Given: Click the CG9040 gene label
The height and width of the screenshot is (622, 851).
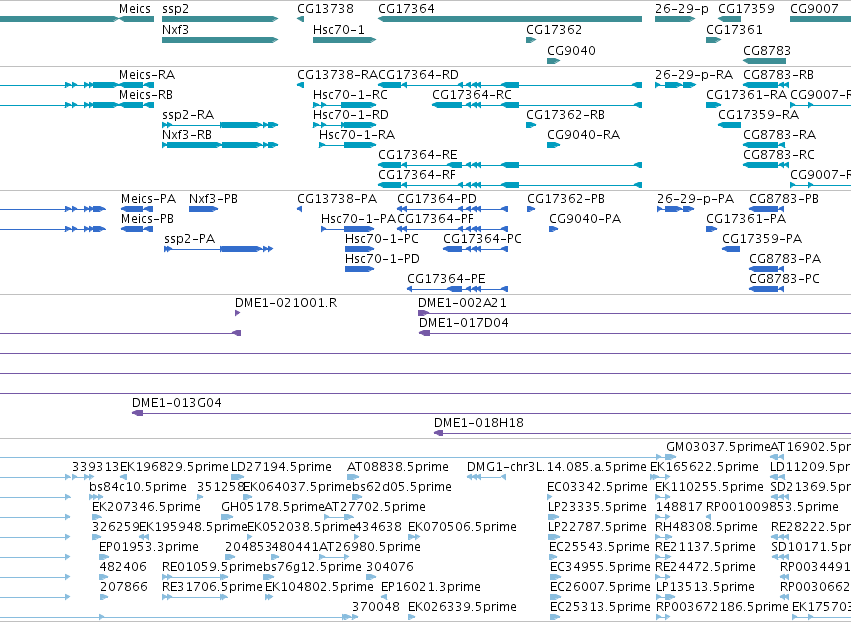Looking at the screenshot, I should [x=571, y=50].
